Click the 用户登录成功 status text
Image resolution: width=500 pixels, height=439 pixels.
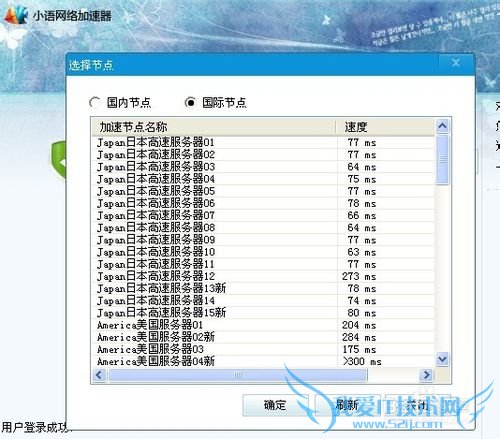point(36,427)
